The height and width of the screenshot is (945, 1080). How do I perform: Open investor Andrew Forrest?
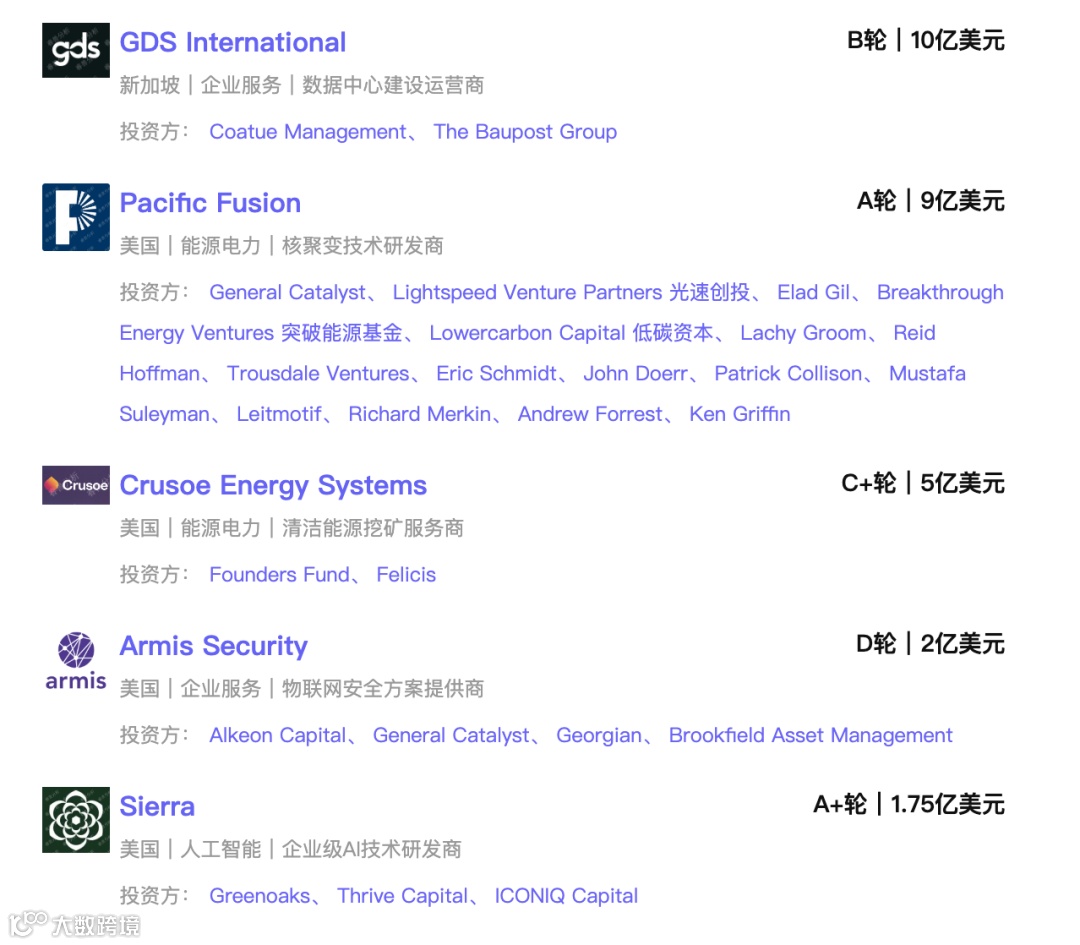(x=590, y=414)
